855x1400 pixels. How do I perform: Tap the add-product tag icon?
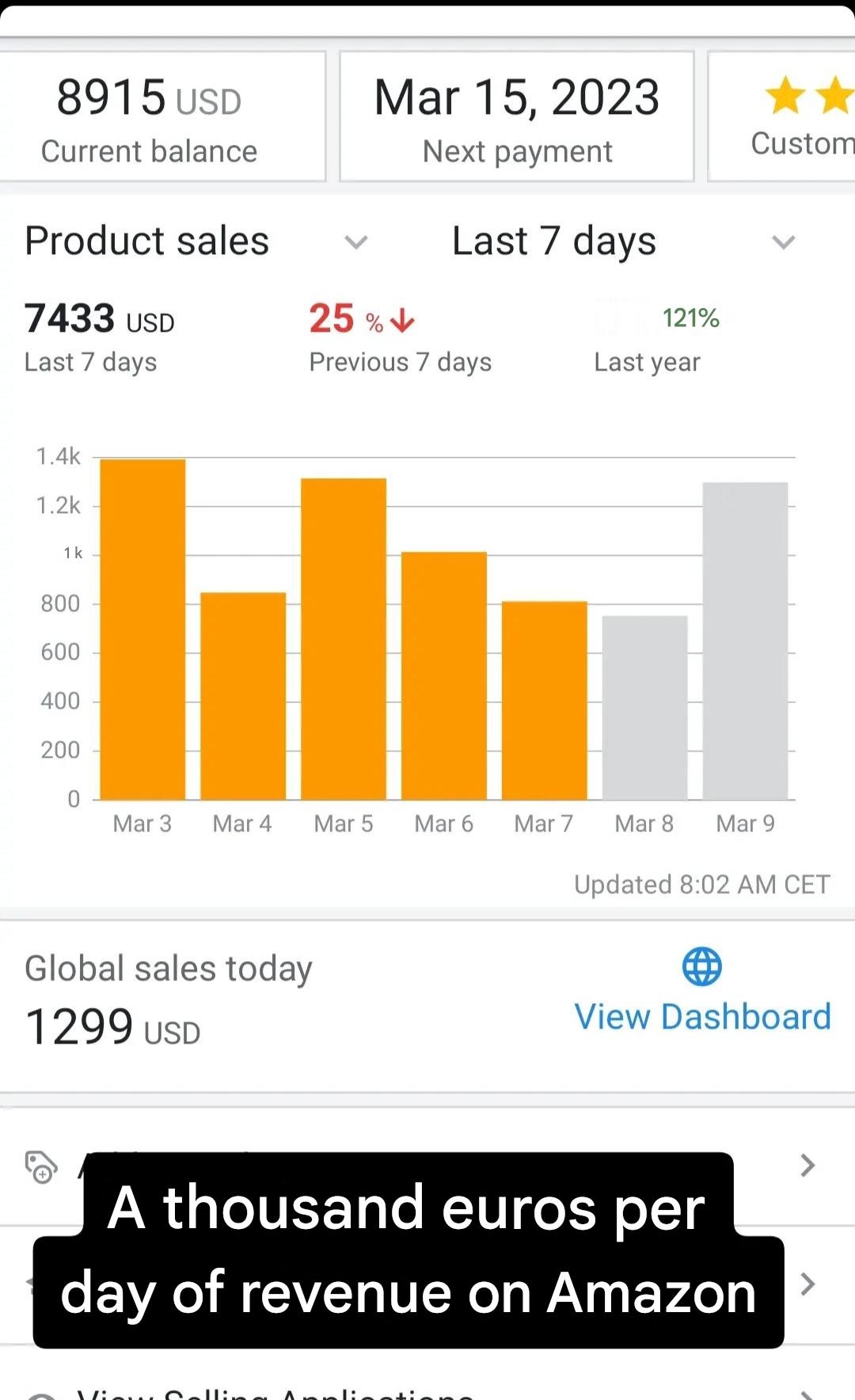coord(41,1166)
